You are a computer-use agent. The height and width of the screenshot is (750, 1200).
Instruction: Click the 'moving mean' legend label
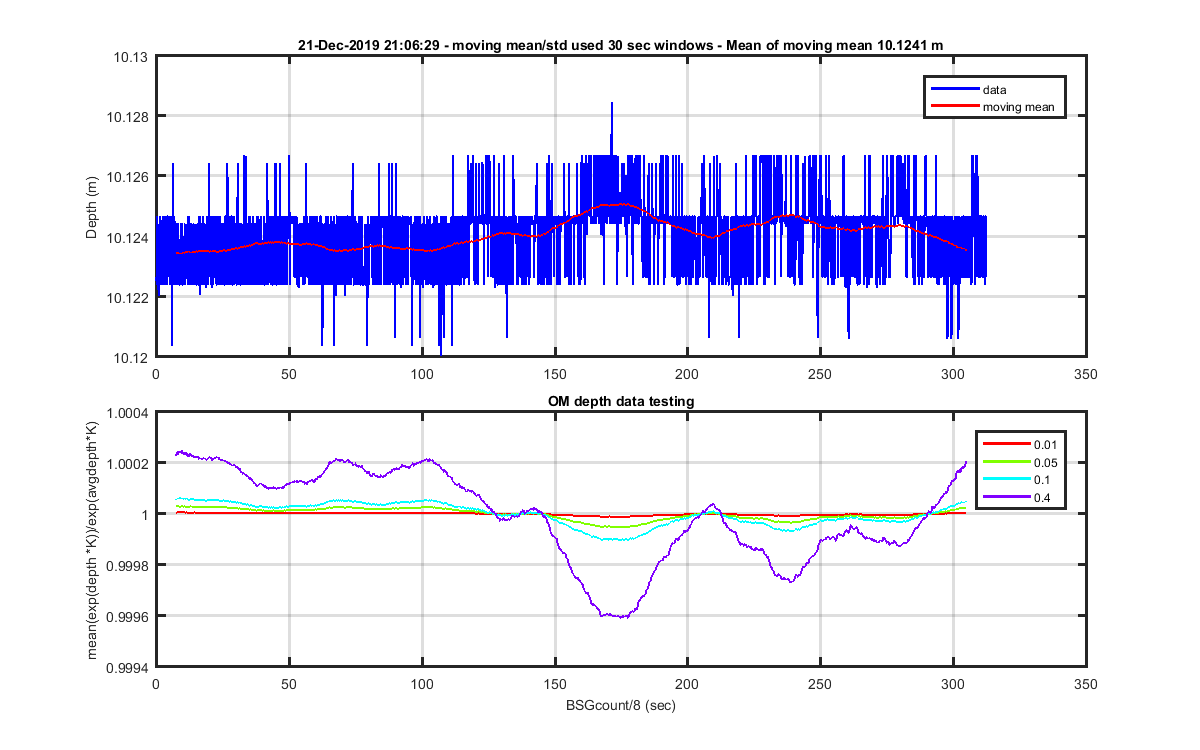coord(1017,107)
